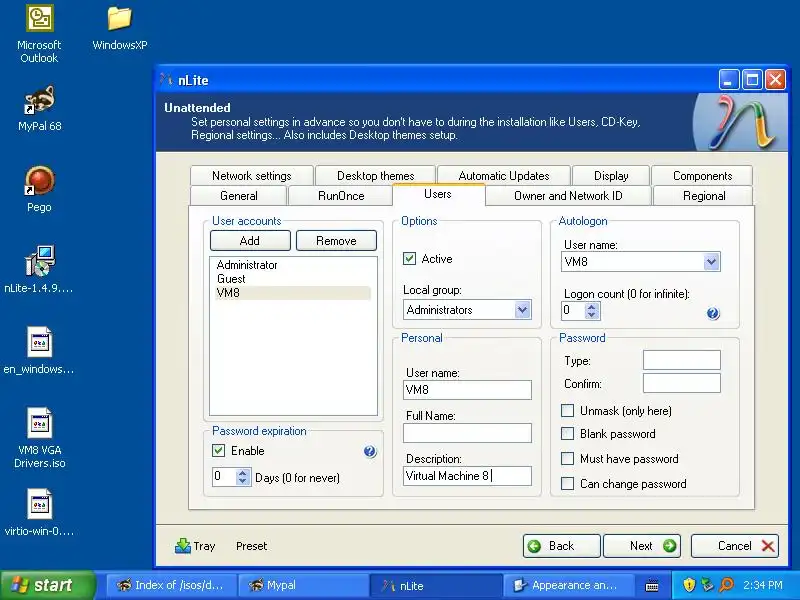
Task: Switch to the RunOnce tab
Action: tap(341, 196)
